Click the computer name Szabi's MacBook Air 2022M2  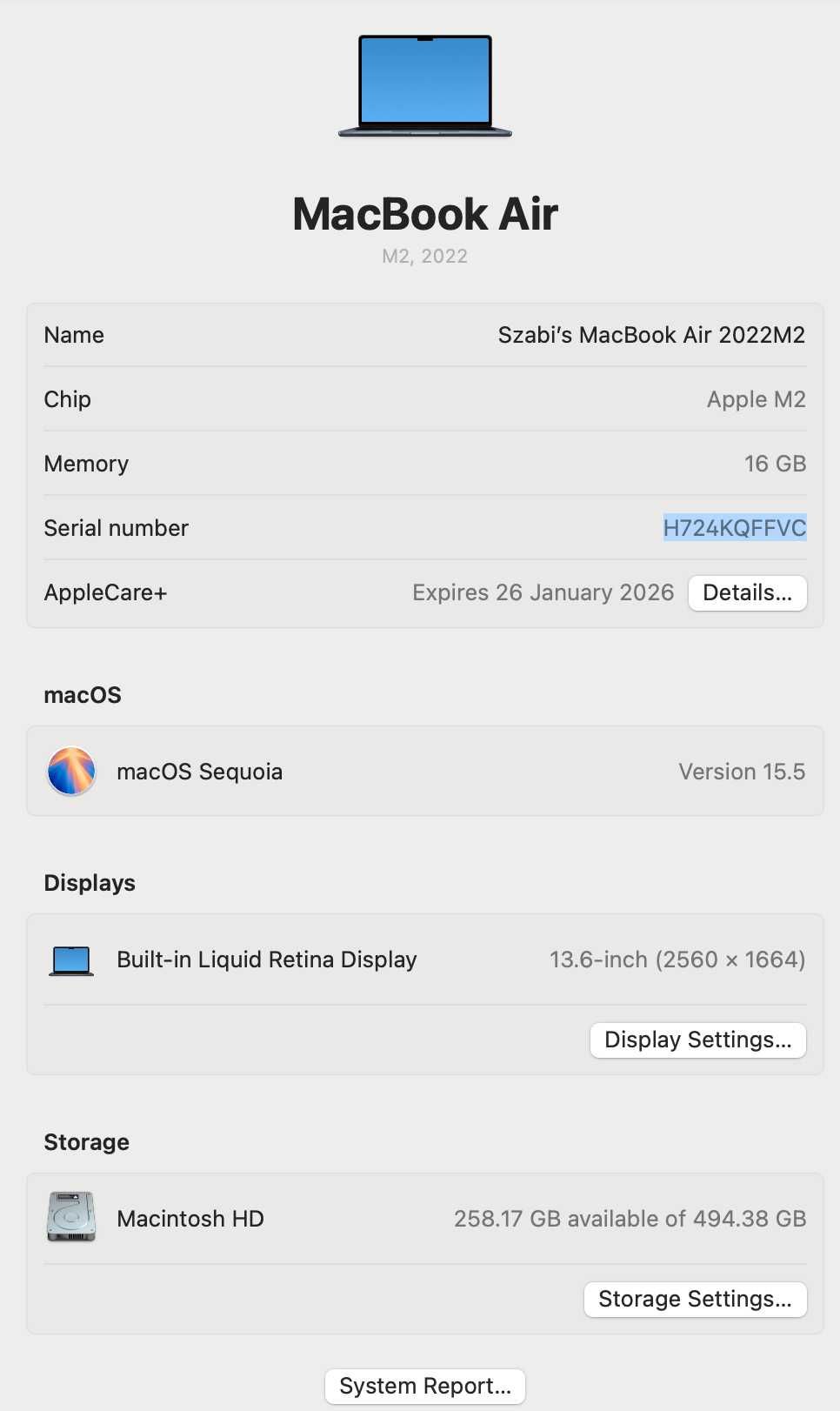pos(651,335)
